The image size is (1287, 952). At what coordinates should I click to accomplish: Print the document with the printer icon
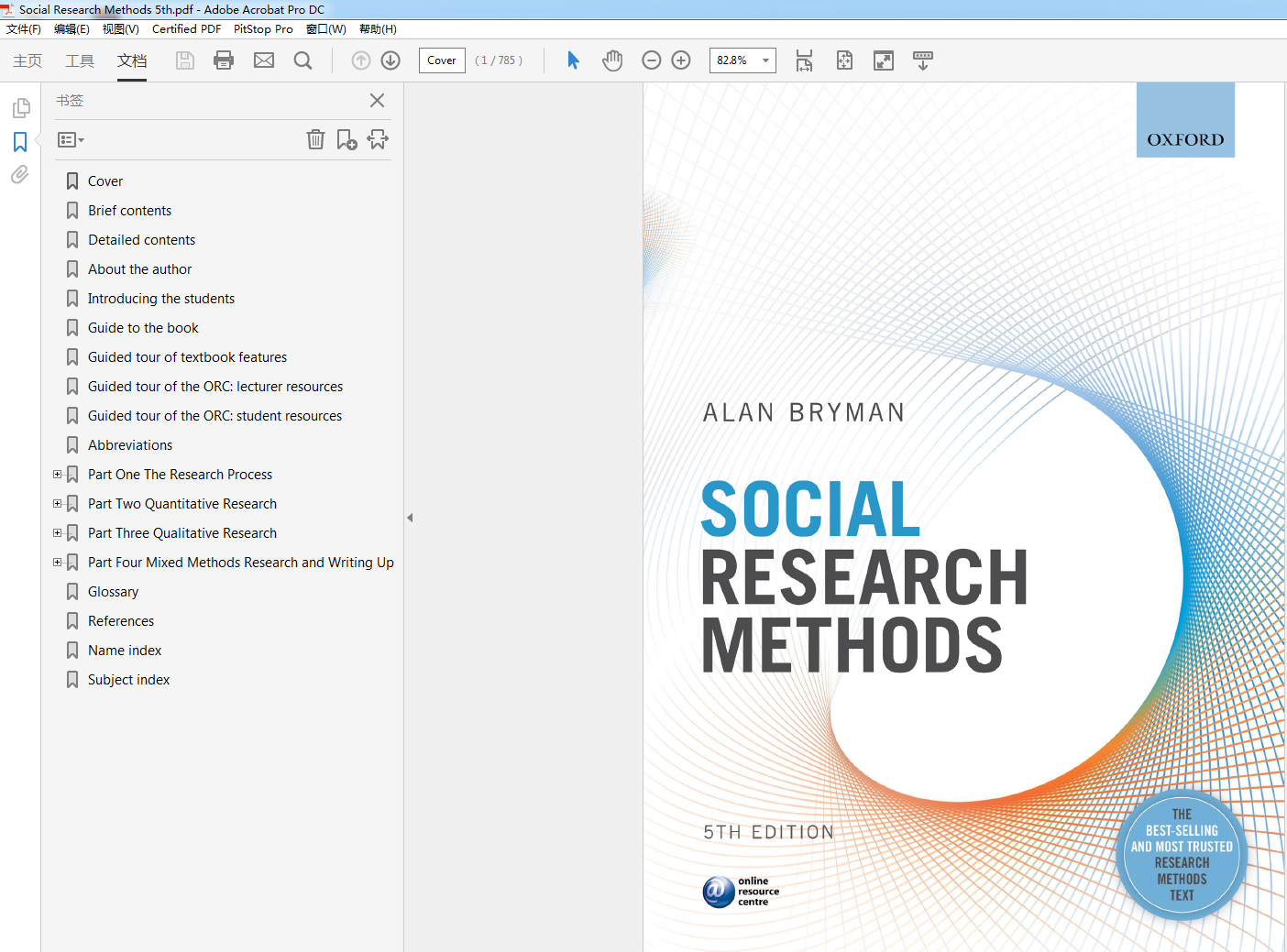pyautogui.click(x=224, y=60)
